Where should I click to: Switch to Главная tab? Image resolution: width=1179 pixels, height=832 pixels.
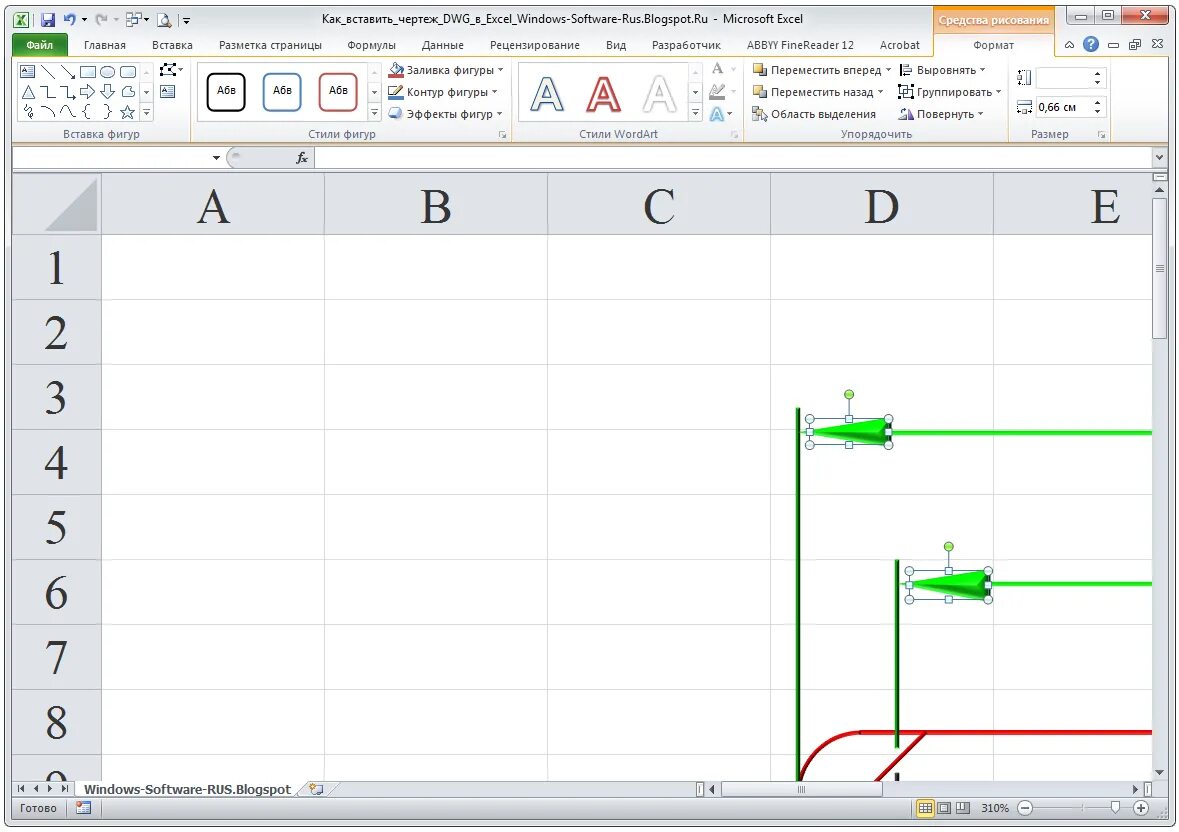pyautogui.click(x=105, y=45)
